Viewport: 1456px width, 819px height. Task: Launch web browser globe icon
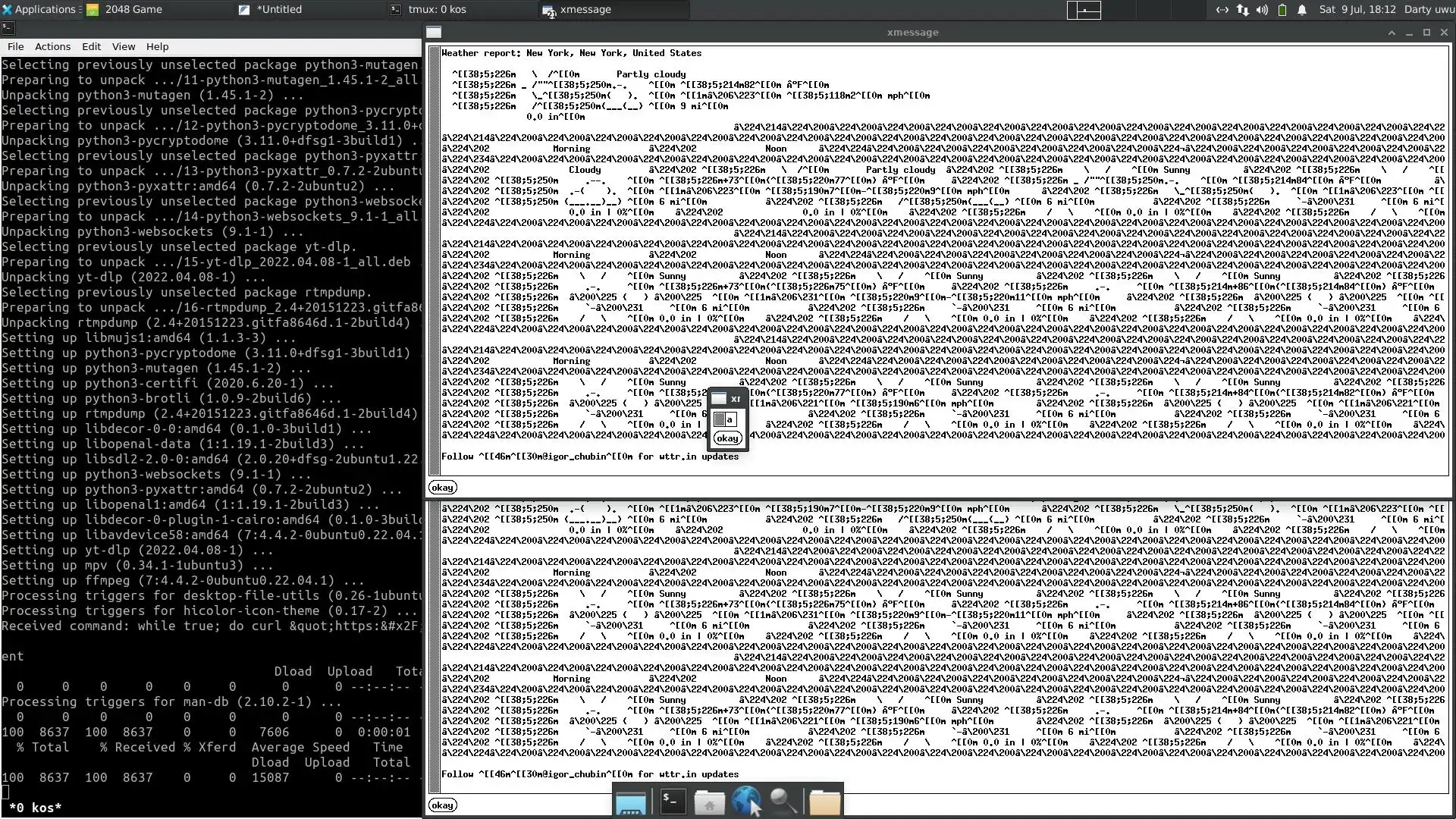[x=745, y=801]
